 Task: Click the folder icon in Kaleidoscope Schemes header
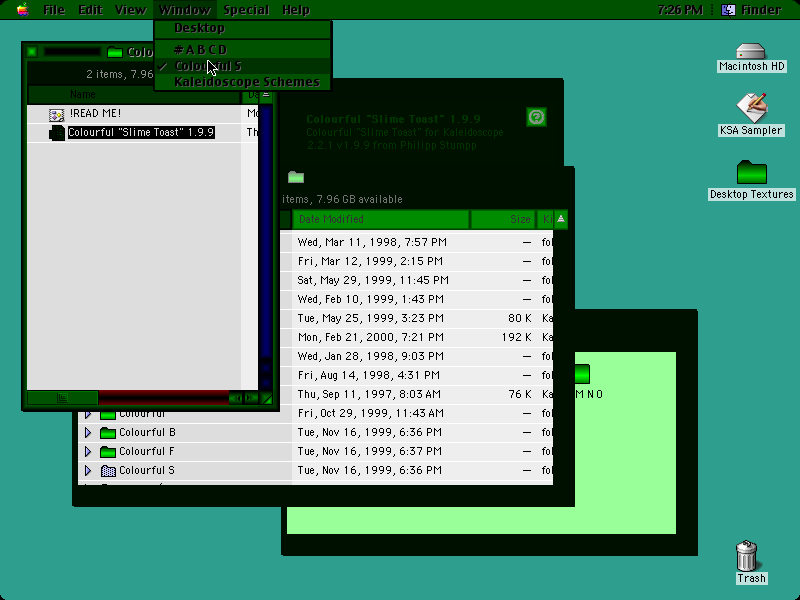coord(296,177)
